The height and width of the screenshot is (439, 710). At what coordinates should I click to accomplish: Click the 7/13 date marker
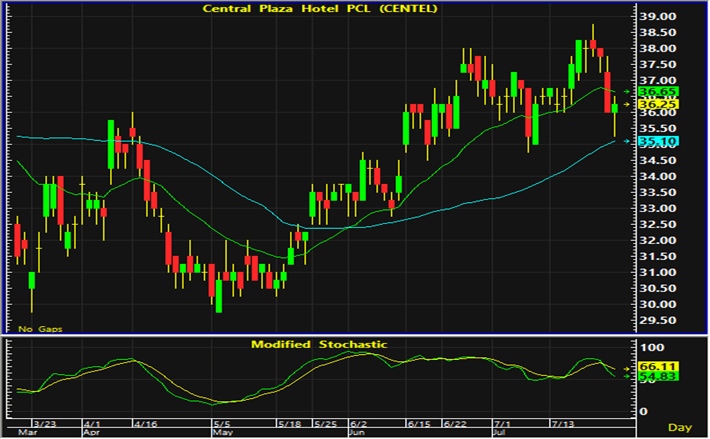pos(562,424)
